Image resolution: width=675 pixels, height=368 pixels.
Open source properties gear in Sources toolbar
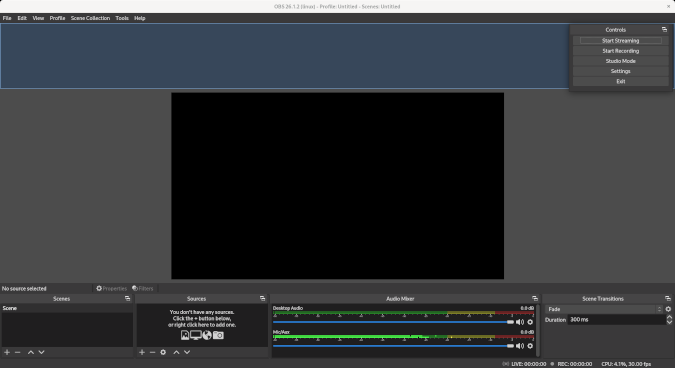click(x=163, y=352)
